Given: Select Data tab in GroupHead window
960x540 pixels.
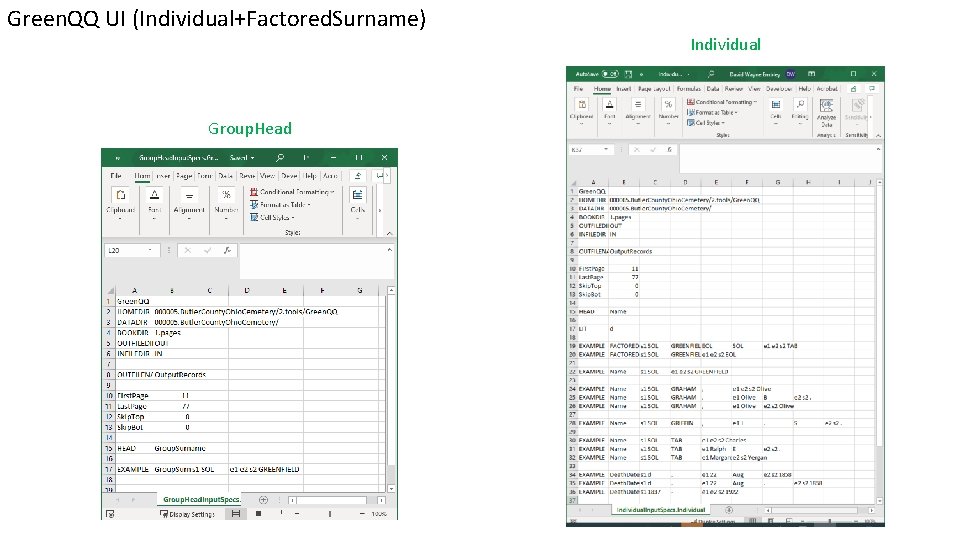Looking at the screenshot, I should click(225, 176).
